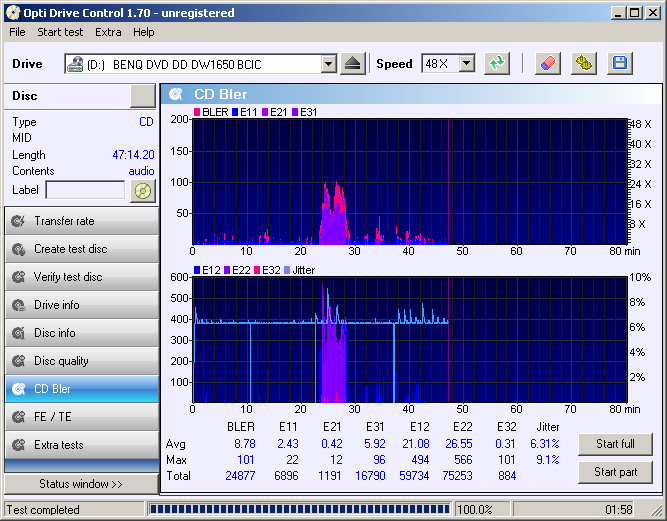Click the green refresh speeds icon
This screenshot has height=521, width=667.
(496, 64)
